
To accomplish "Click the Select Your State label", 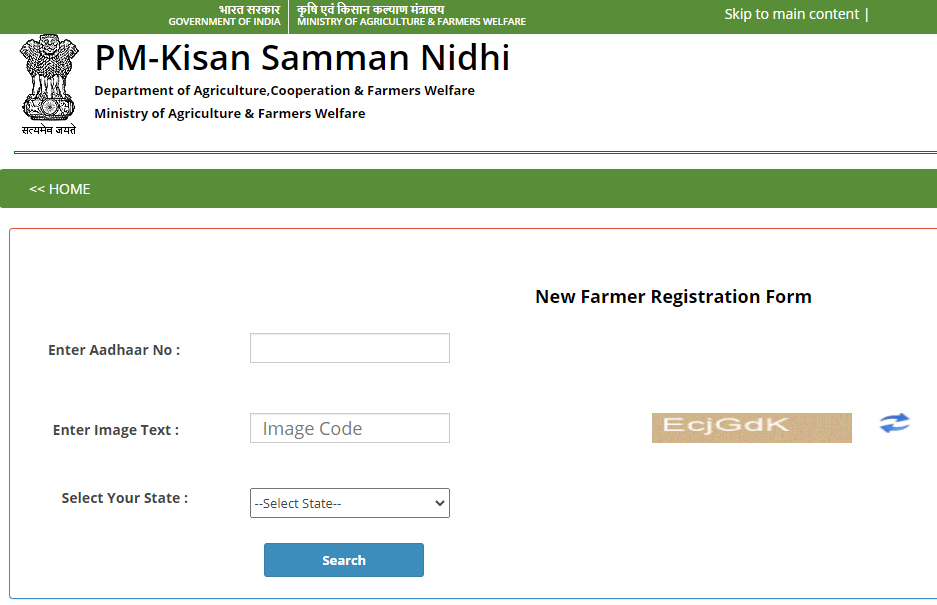I will 124,498.
